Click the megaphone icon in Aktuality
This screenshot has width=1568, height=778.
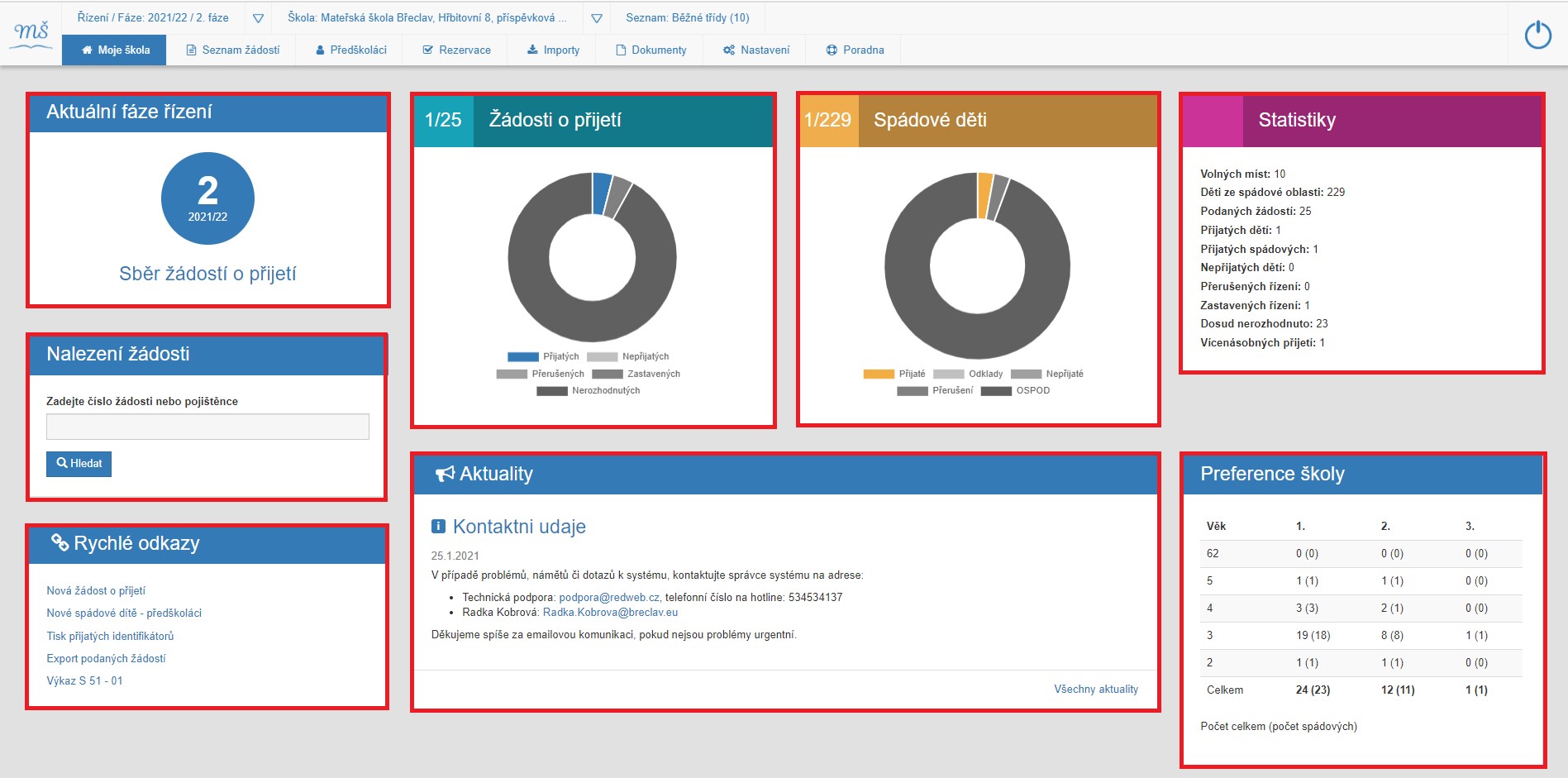(x=446, y=474)
